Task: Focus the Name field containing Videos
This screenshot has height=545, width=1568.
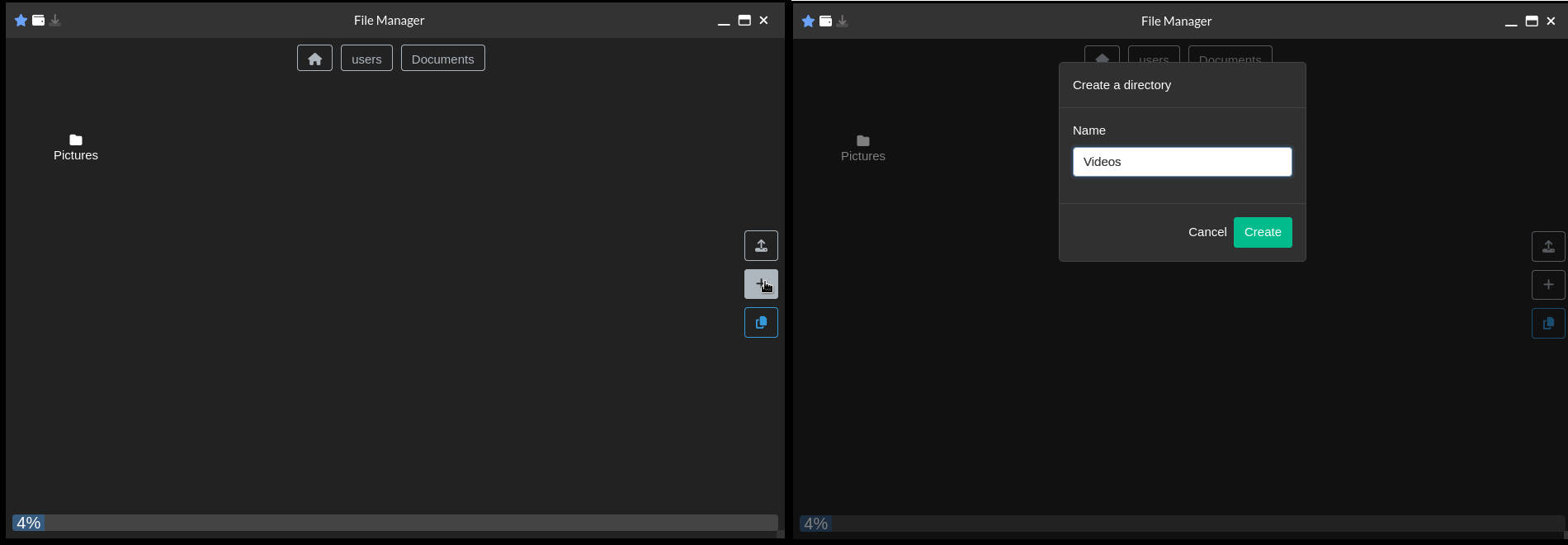Action: tap(1181, 162)
